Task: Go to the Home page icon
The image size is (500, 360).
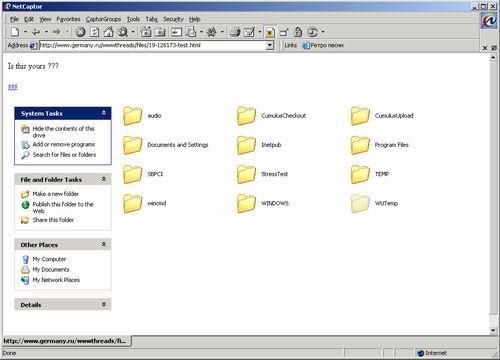Action: 108,32
